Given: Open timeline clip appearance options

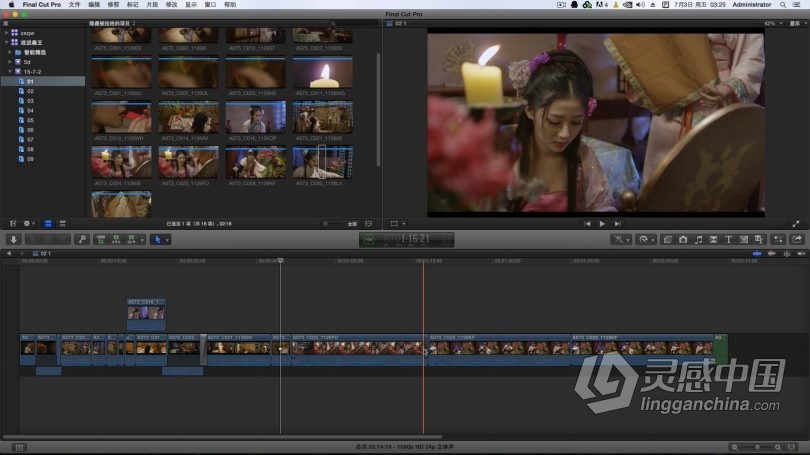Looking at the screenshot, I should point(791,447).
